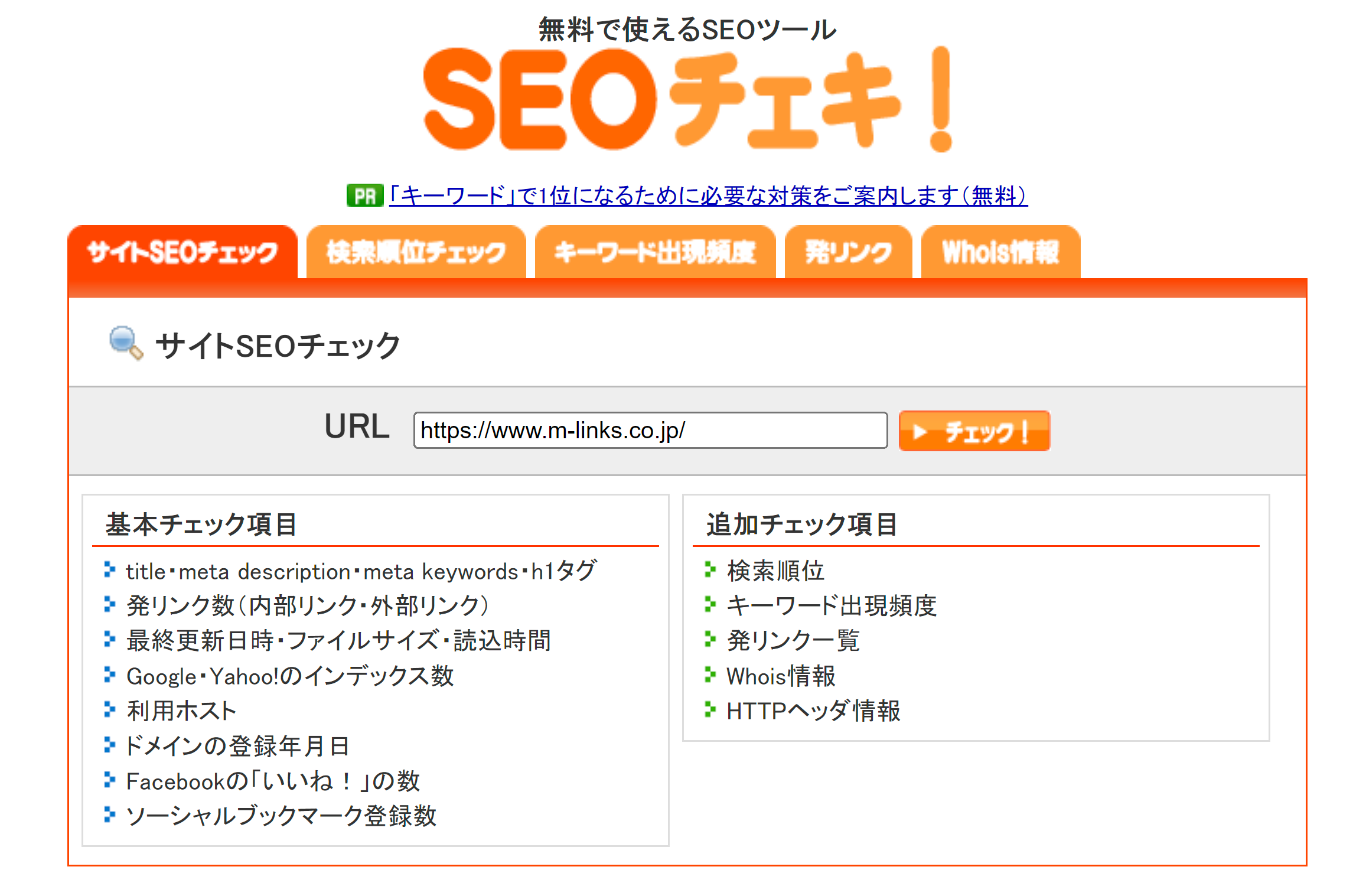
Task: Click the 発リンク数(内部リンク・外部リンク) item
Action: (x=308, y=606)
